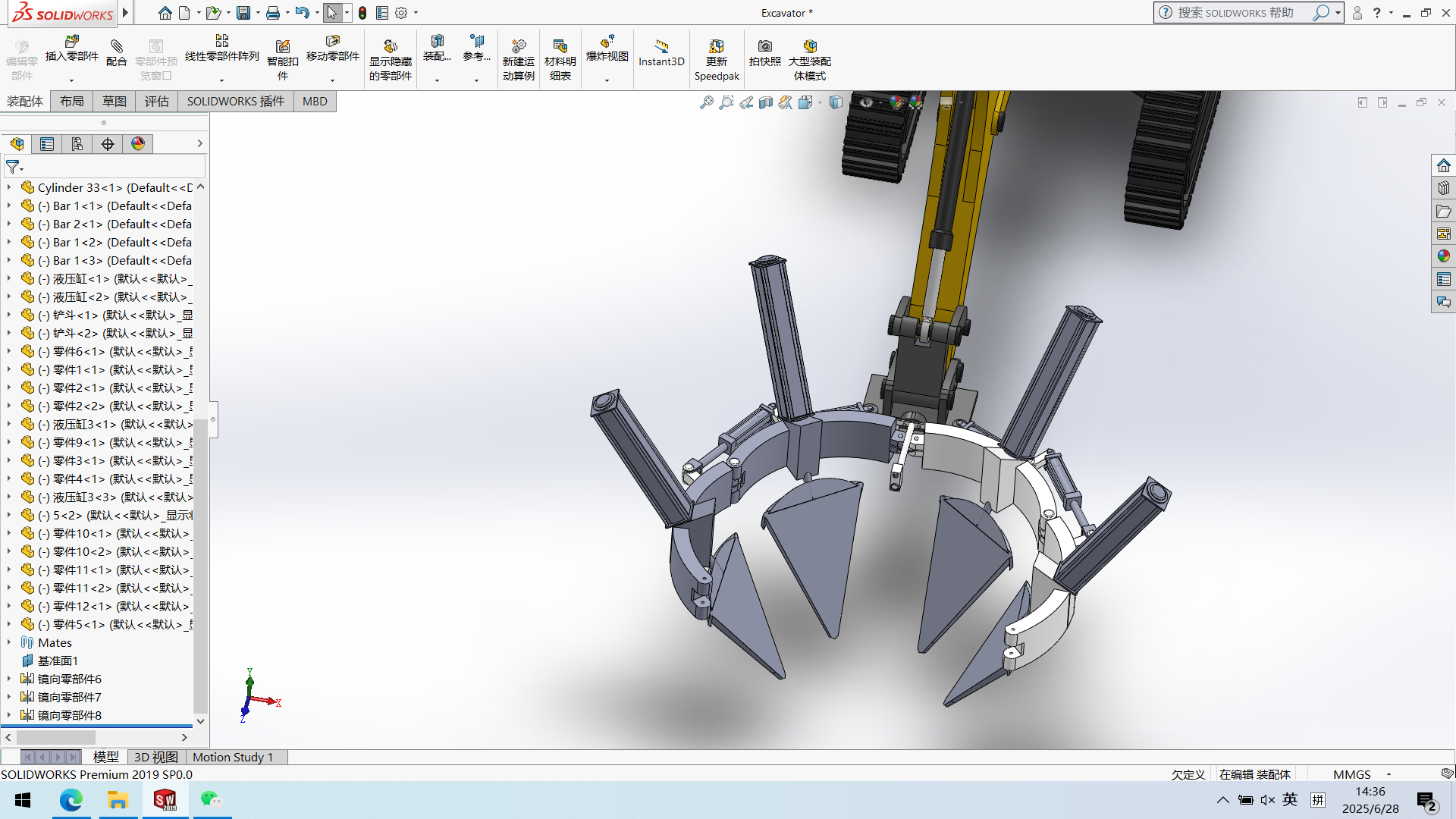The image size is (1456, 819).
Task: Click the Mate (配合) tool
Action: click(116, 53)
